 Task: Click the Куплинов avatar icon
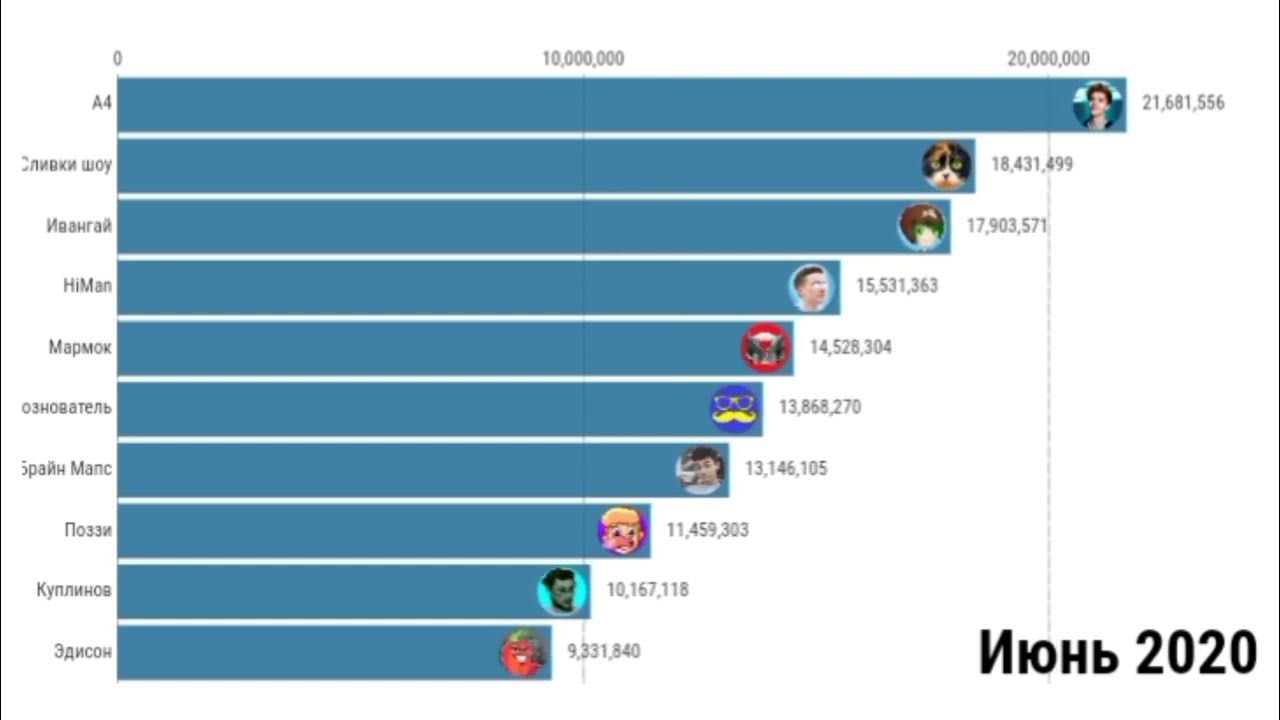click(x=562, y=591)
